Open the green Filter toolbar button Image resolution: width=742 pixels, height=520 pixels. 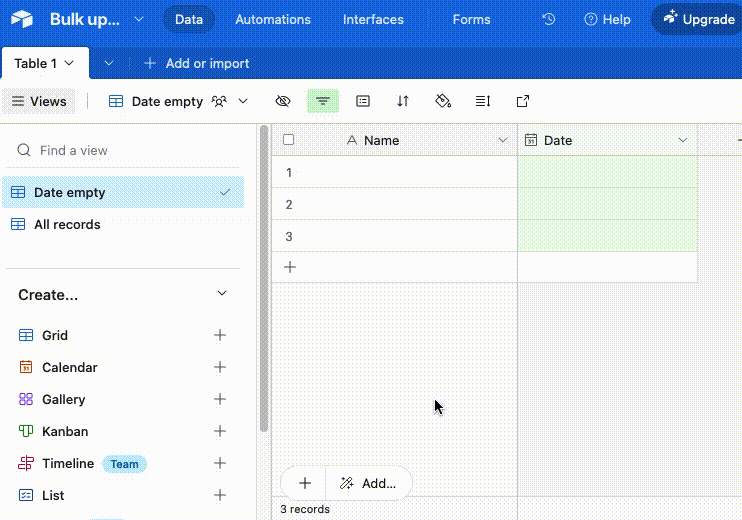coord(323,101)
